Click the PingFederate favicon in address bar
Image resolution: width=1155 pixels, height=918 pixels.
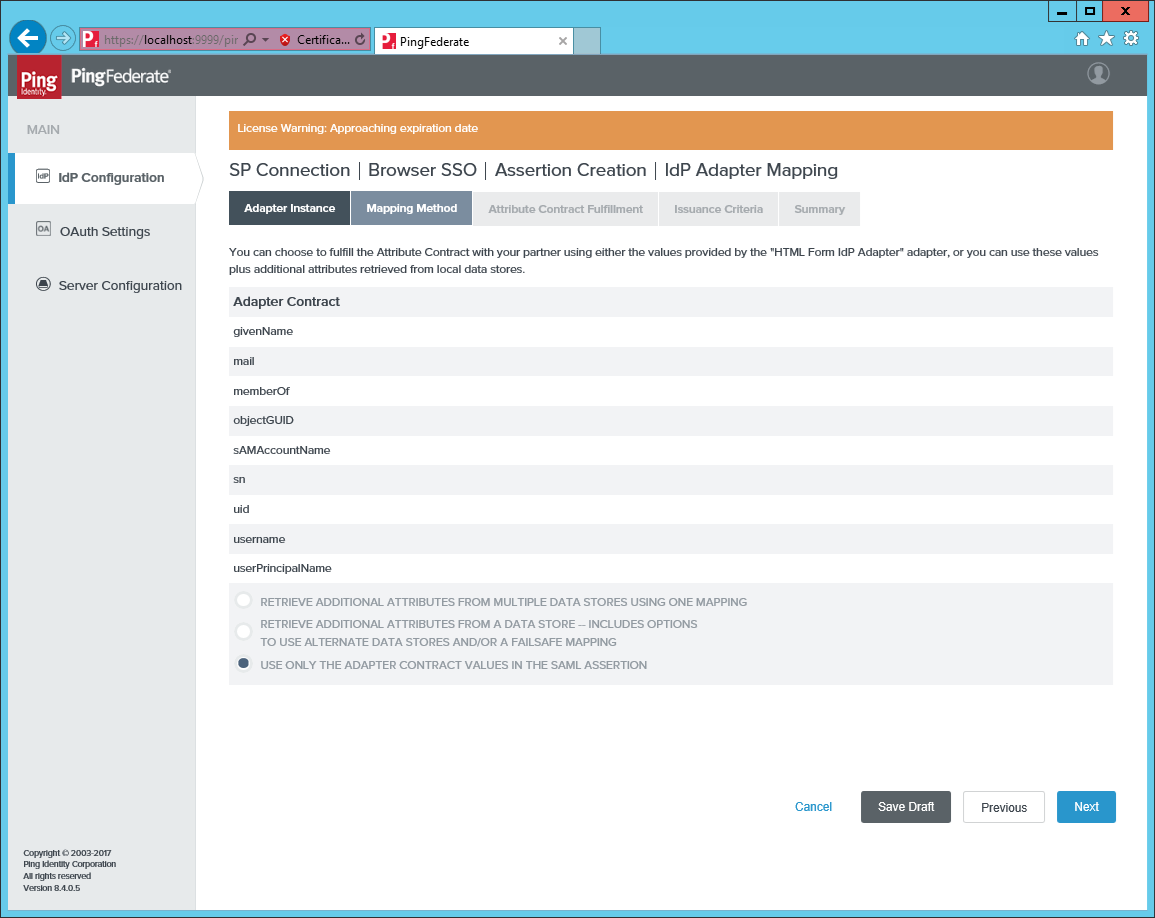90,39
